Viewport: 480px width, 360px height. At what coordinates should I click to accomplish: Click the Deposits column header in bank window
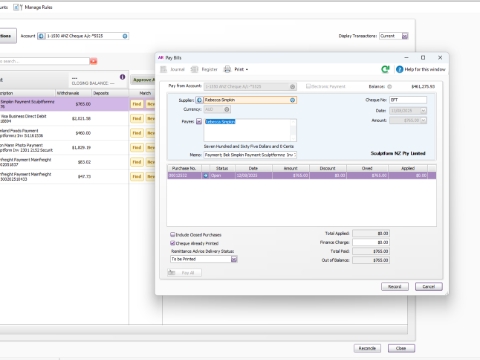coord(110,93)
